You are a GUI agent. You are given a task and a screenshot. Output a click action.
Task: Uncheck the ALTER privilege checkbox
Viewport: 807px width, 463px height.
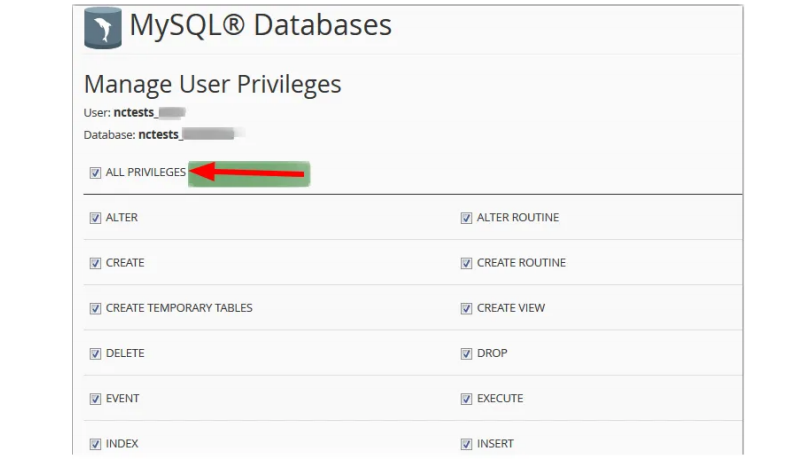(95, 218)
